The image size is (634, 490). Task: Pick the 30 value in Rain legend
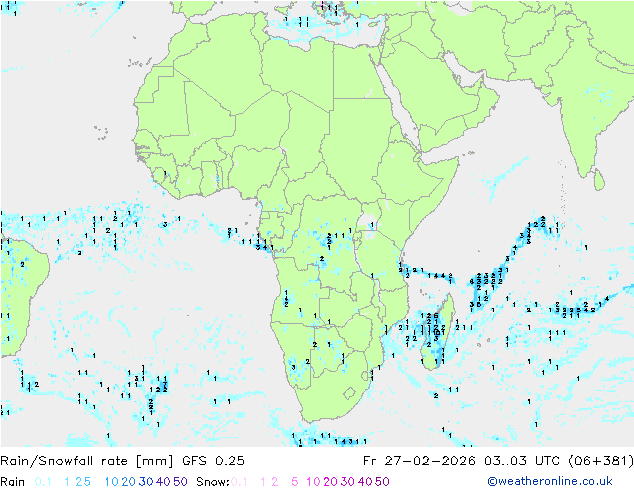coord(146,482)
